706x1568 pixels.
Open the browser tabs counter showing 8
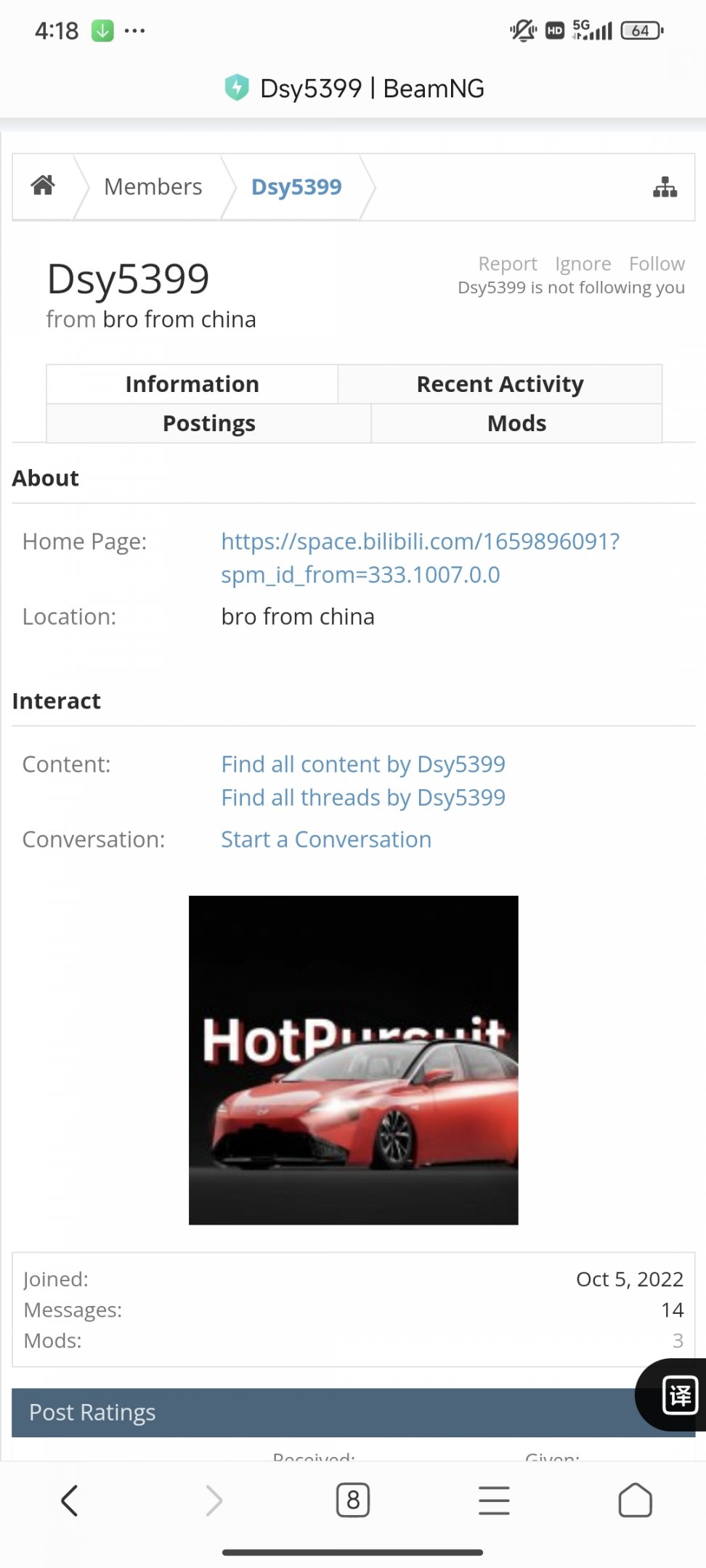(x=353, y=1500)
